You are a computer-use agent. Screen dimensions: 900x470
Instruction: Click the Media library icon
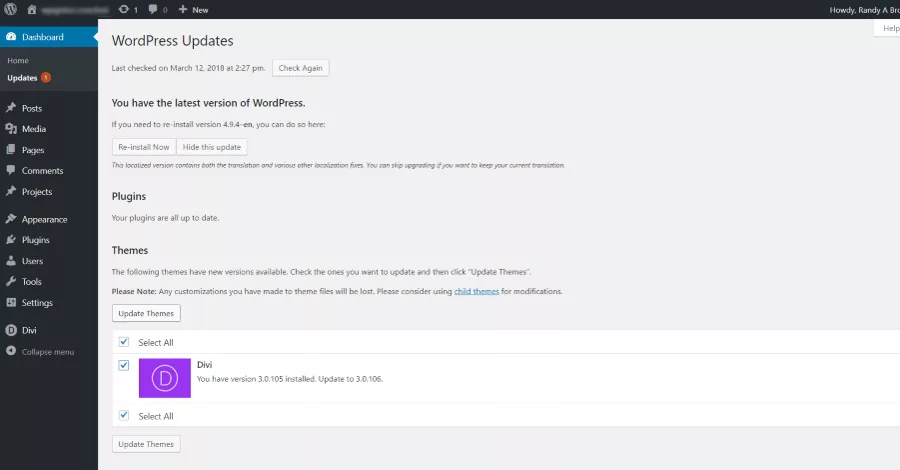pyautogui.click(x=11, y=129)
